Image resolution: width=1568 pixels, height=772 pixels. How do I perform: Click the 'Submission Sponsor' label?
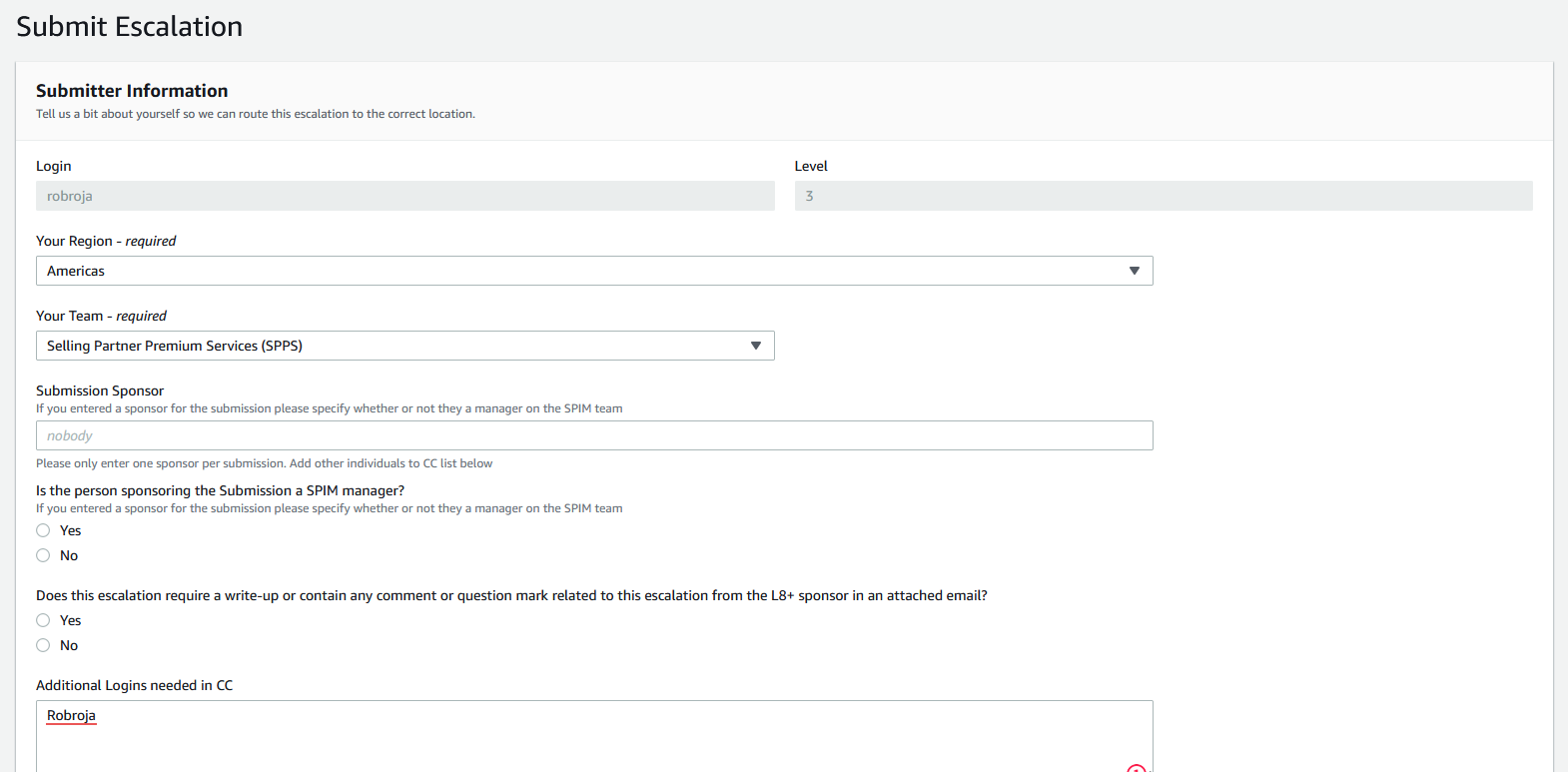point(100,390)
